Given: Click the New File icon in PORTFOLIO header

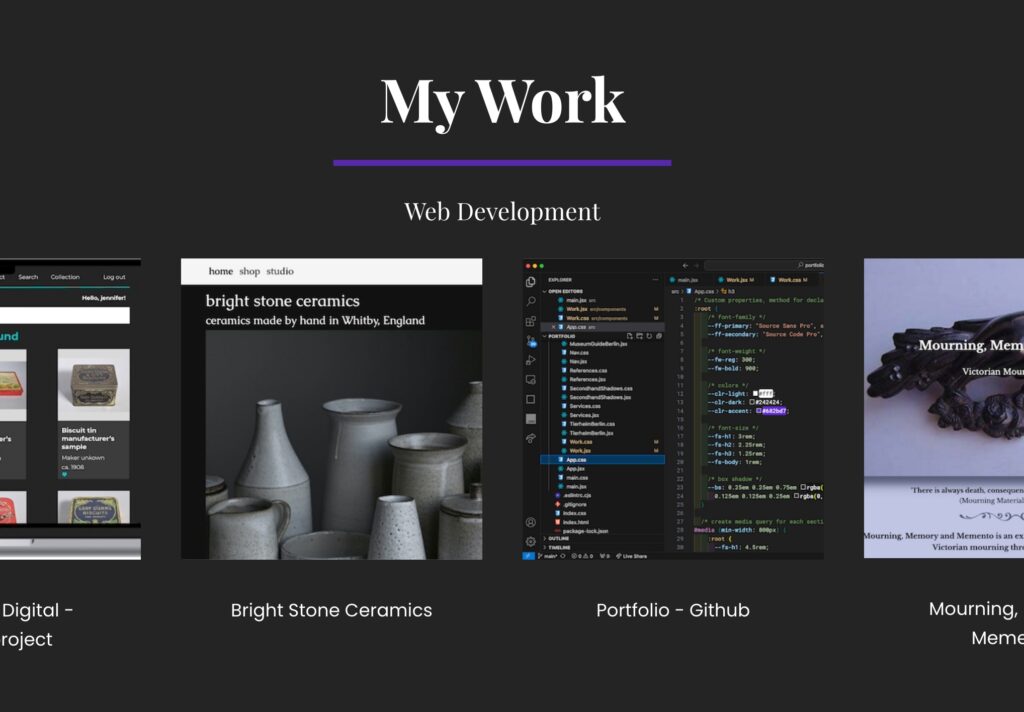Looking at the screenshot, I should tap(628, 336).
